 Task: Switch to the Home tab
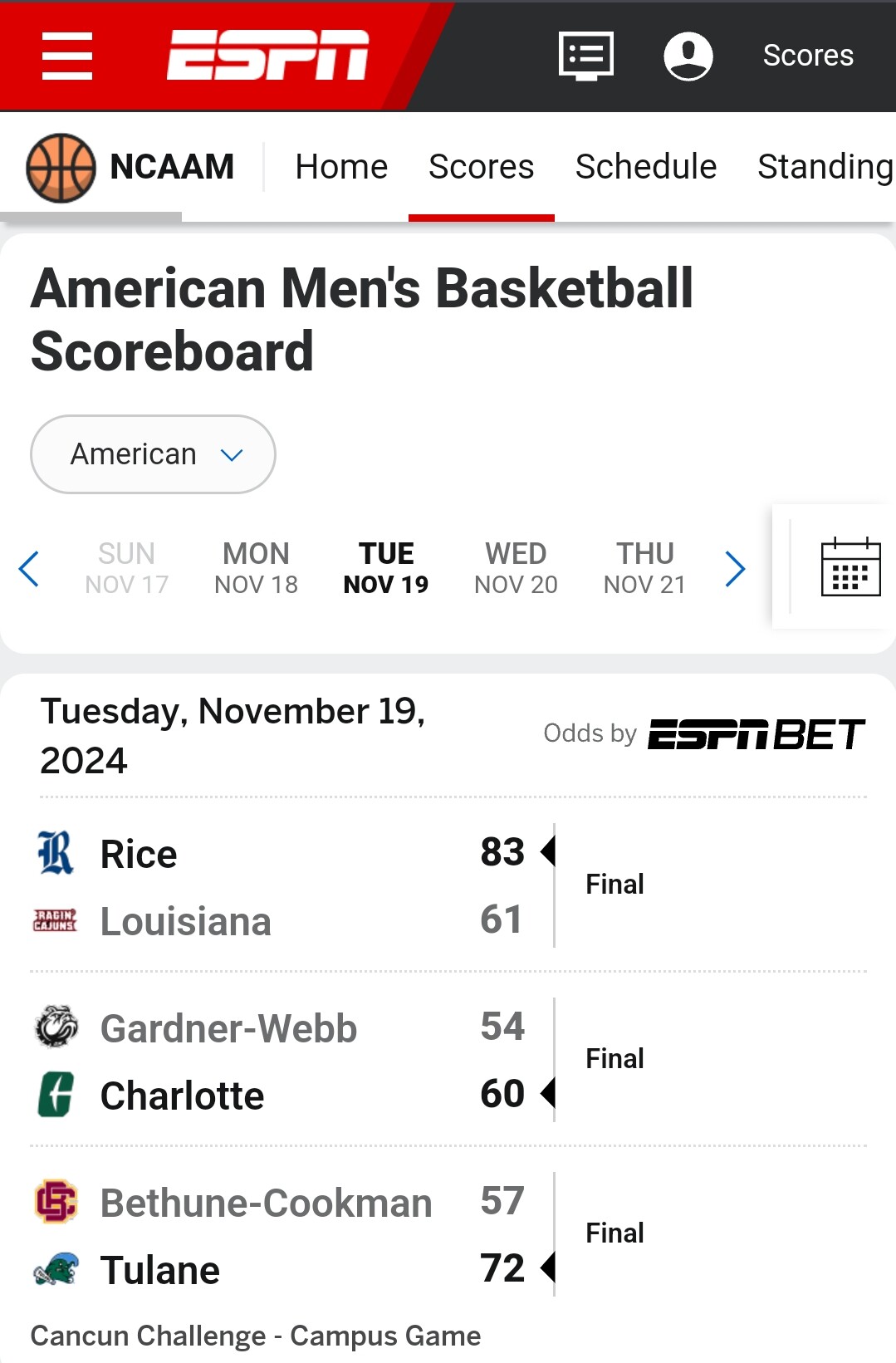341,167
